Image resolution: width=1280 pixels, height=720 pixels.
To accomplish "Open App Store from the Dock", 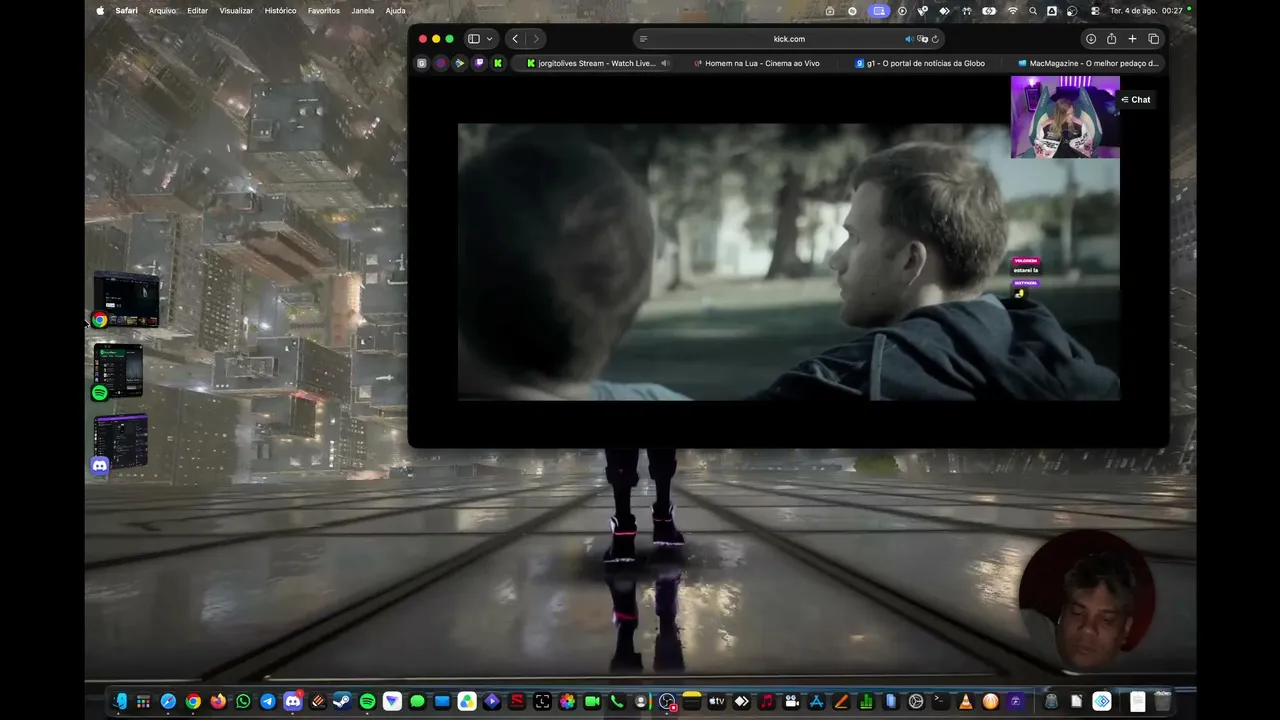I will [816, 702].
